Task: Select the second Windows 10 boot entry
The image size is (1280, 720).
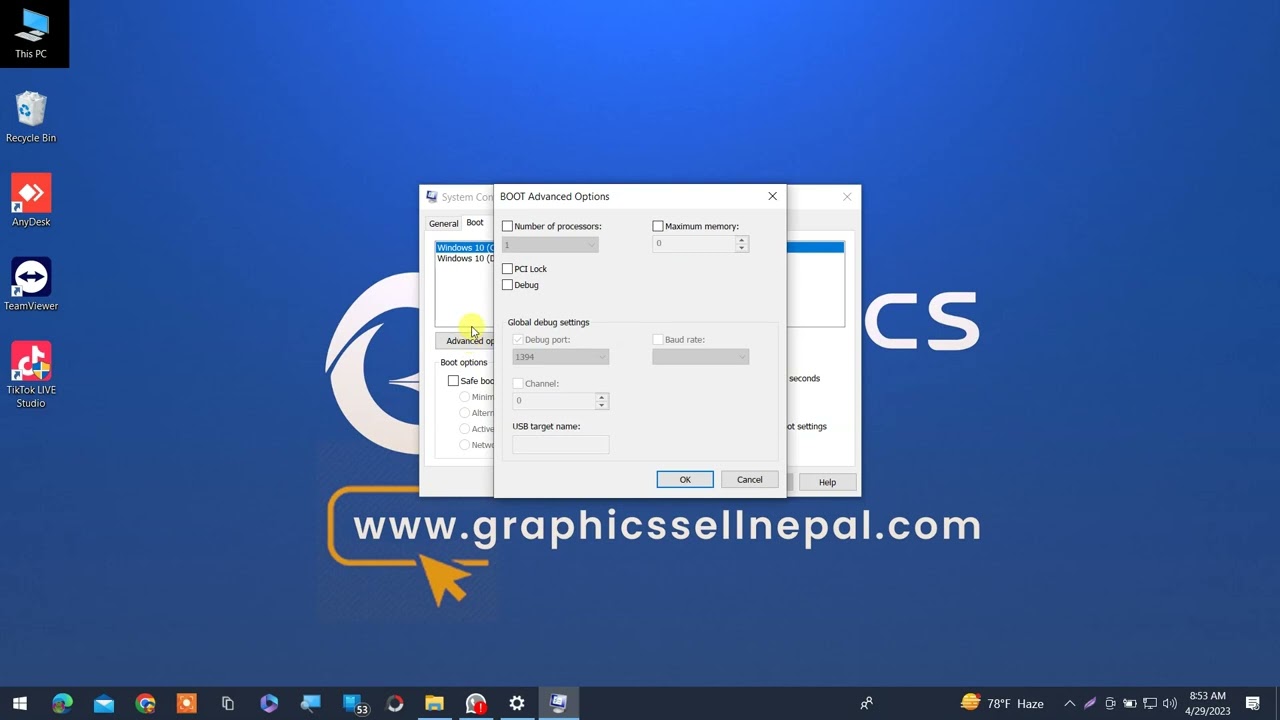Action: point(465,259)
